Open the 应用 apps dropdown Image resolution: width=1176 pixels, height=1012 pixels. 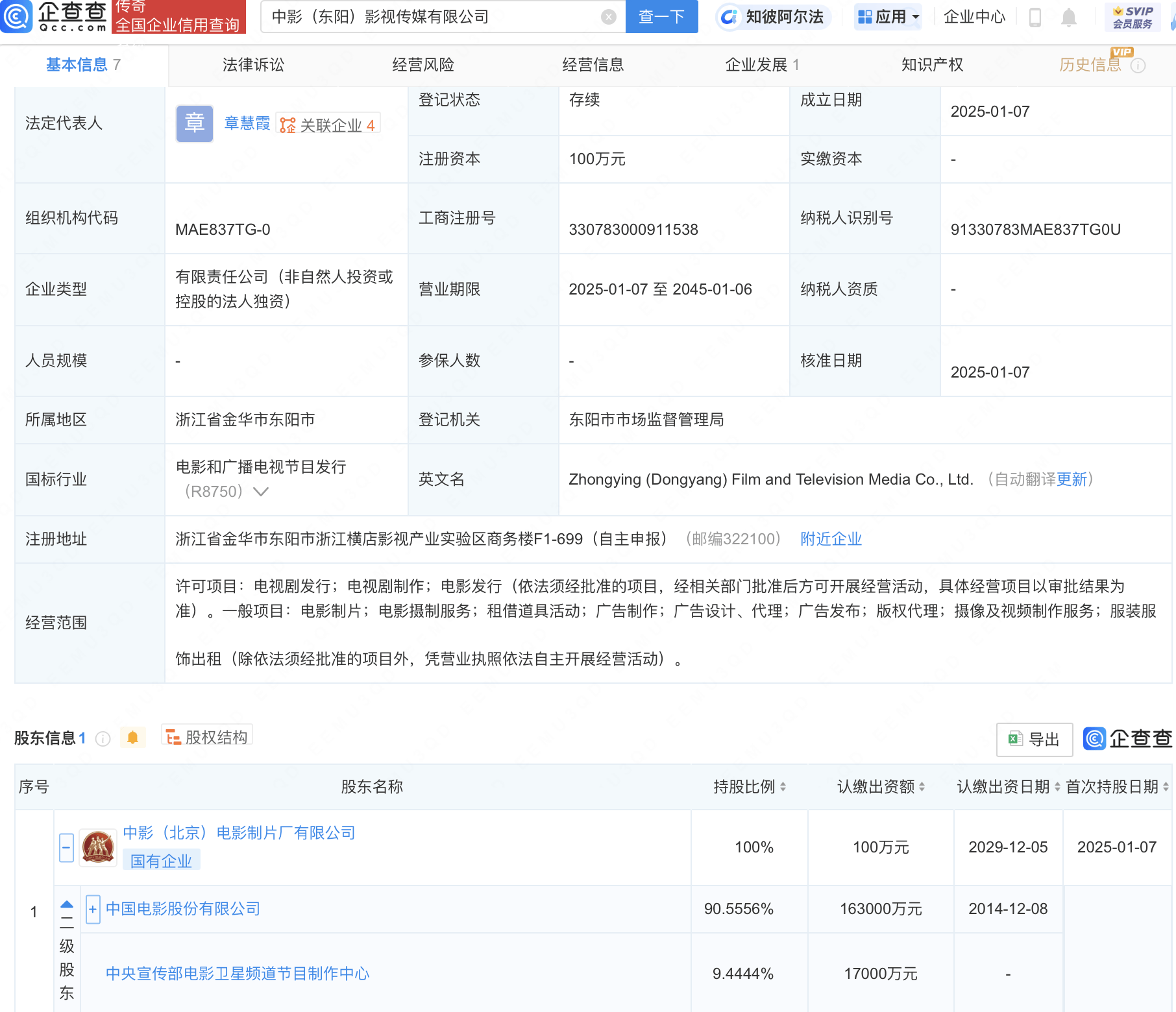[x=888, y=17]
